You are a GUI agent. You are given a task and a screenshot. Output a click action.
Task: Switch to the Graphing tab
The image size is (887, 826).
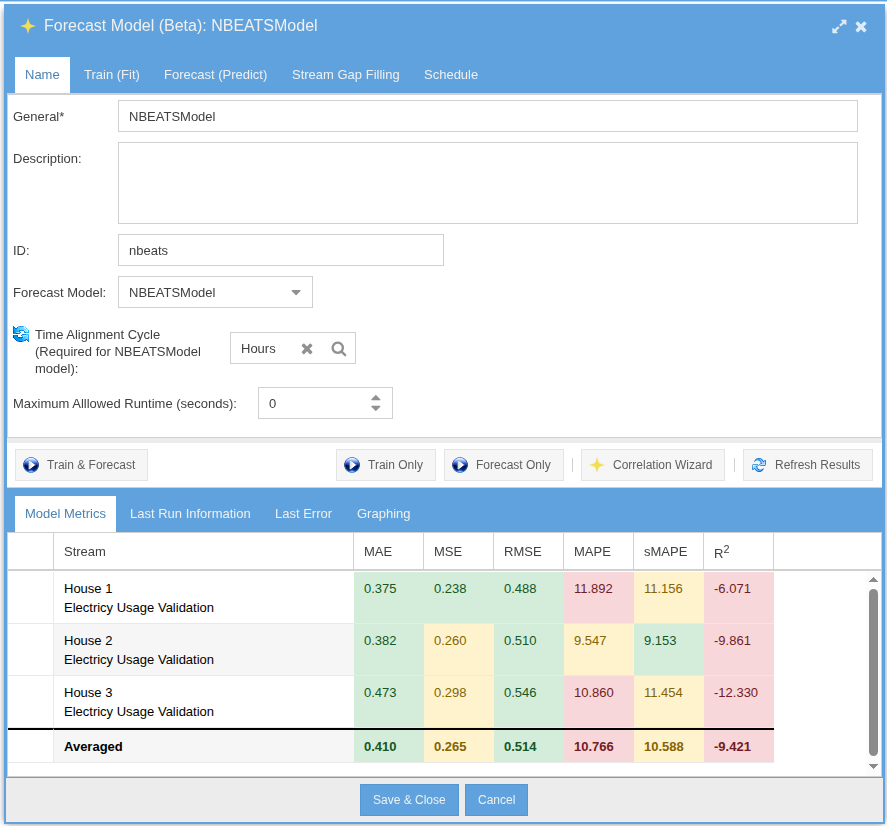coord(384,514)
